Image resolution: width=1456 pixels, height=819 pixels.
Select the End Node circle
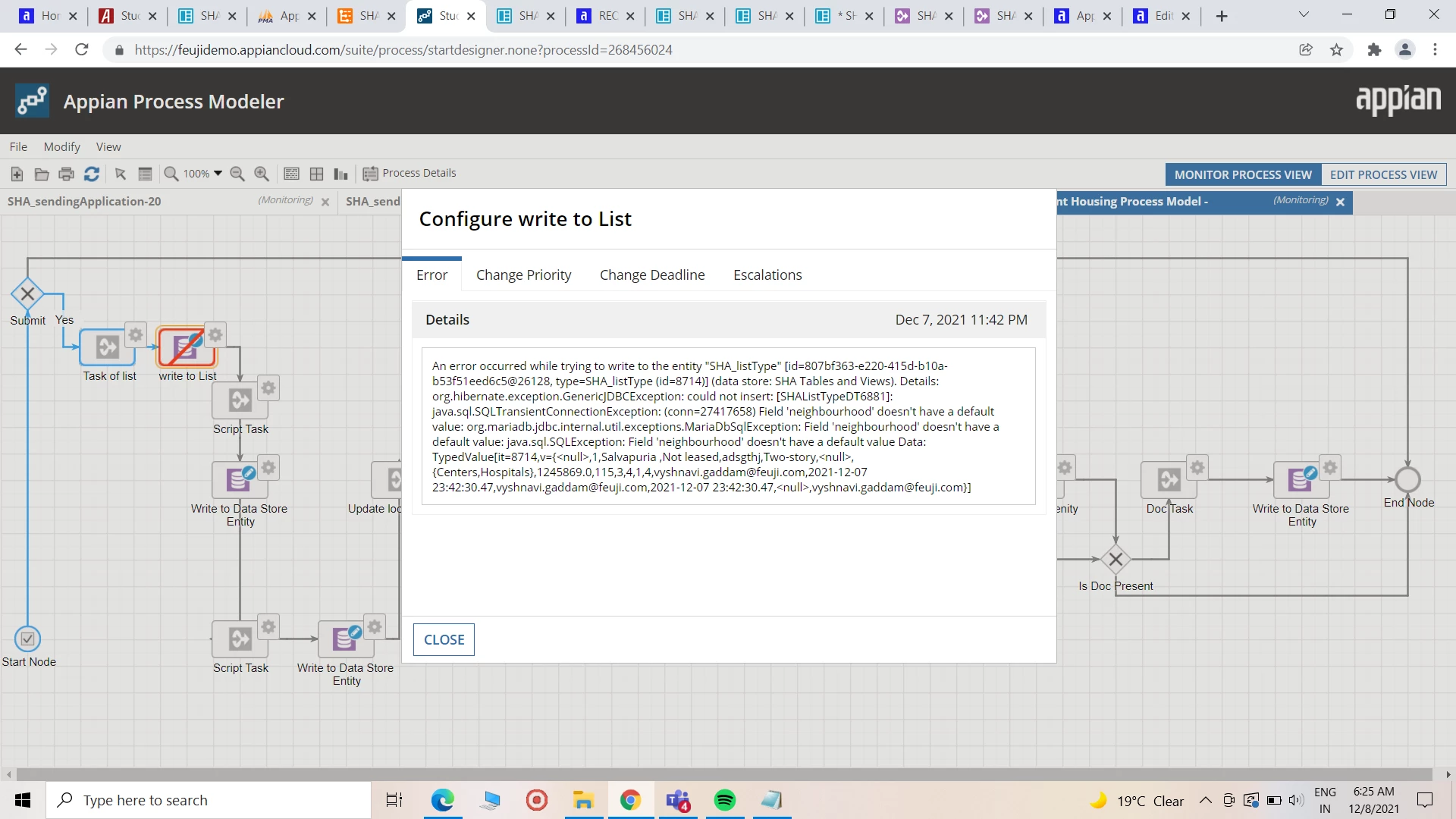tap(1407, 479)
